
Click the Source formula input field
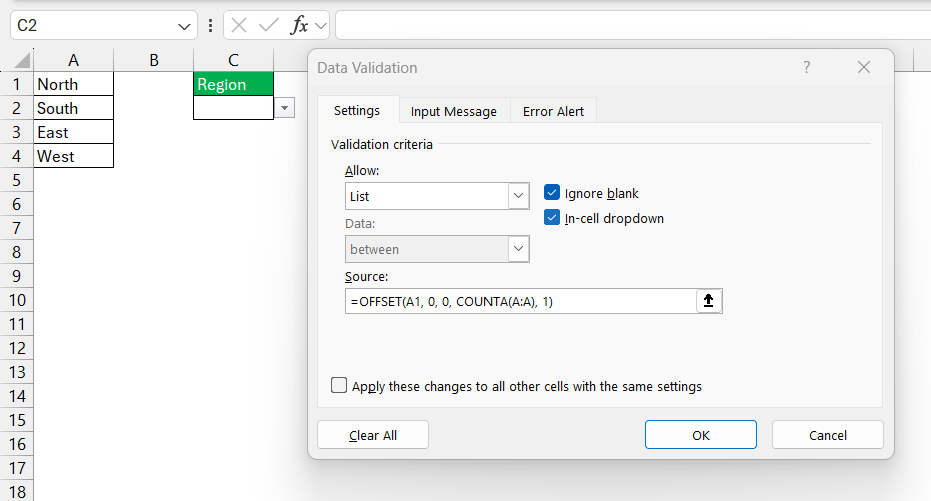(520, 301)
